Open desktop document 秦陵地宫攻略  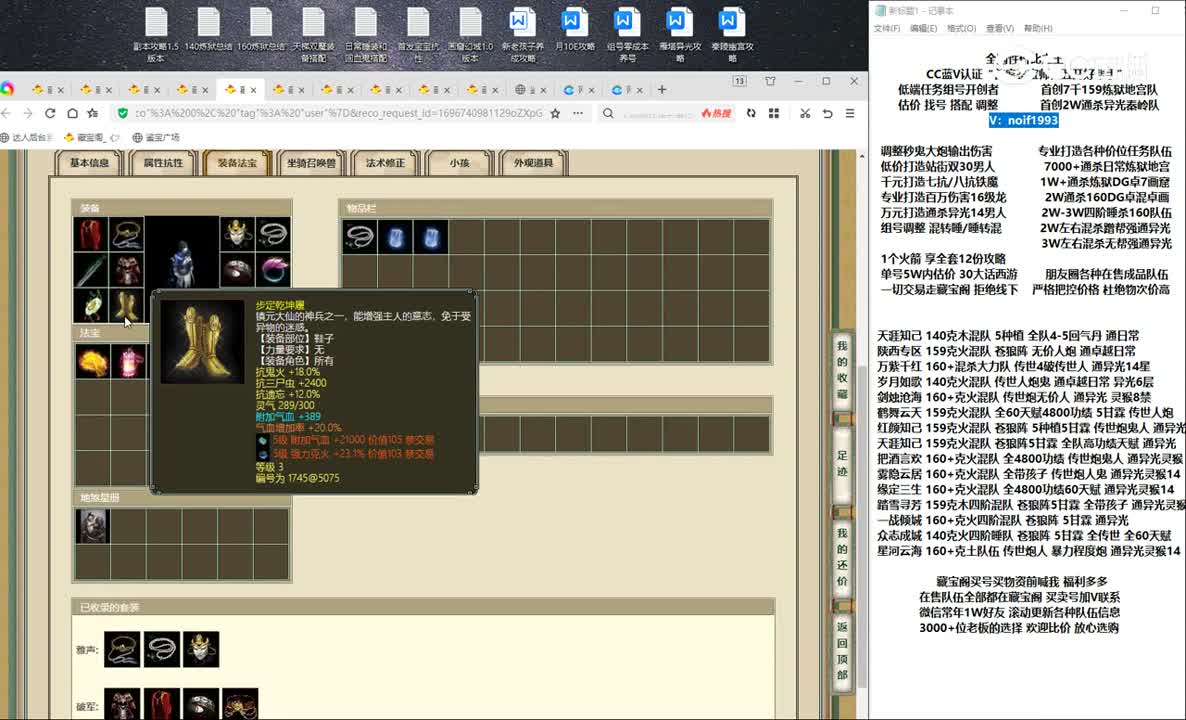tap(732, 36)
